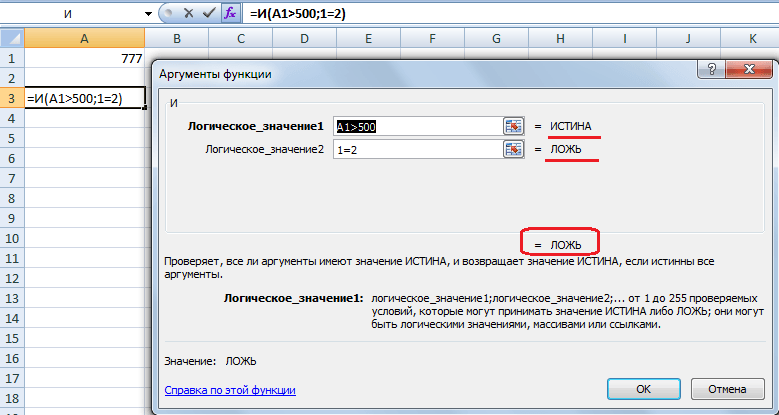Select row 12 header
779x415 pixels.
click(12, 278)
